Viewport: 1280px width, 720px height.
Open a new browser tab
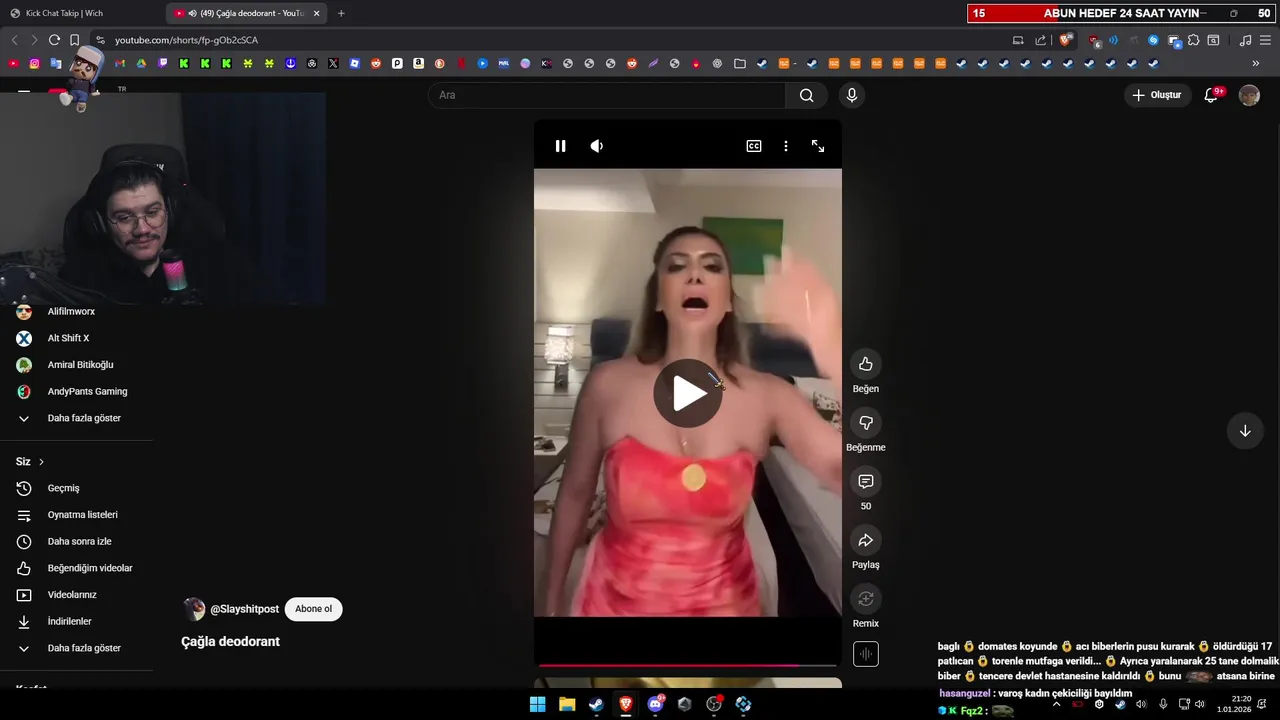point(341,13)
